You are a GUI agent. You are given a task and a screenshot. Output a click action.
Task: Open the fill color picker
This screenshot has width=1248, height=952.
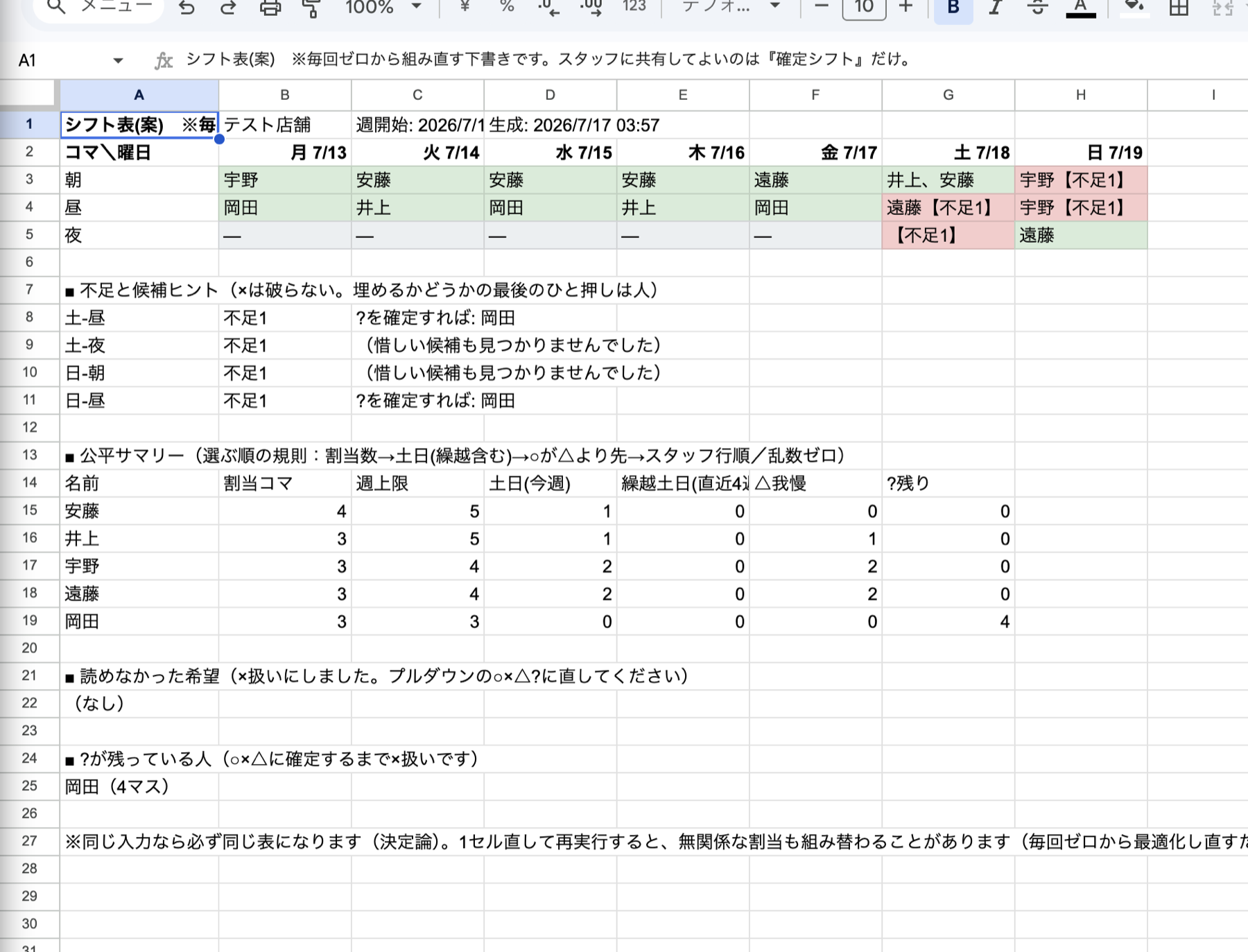pos(1134,8)
